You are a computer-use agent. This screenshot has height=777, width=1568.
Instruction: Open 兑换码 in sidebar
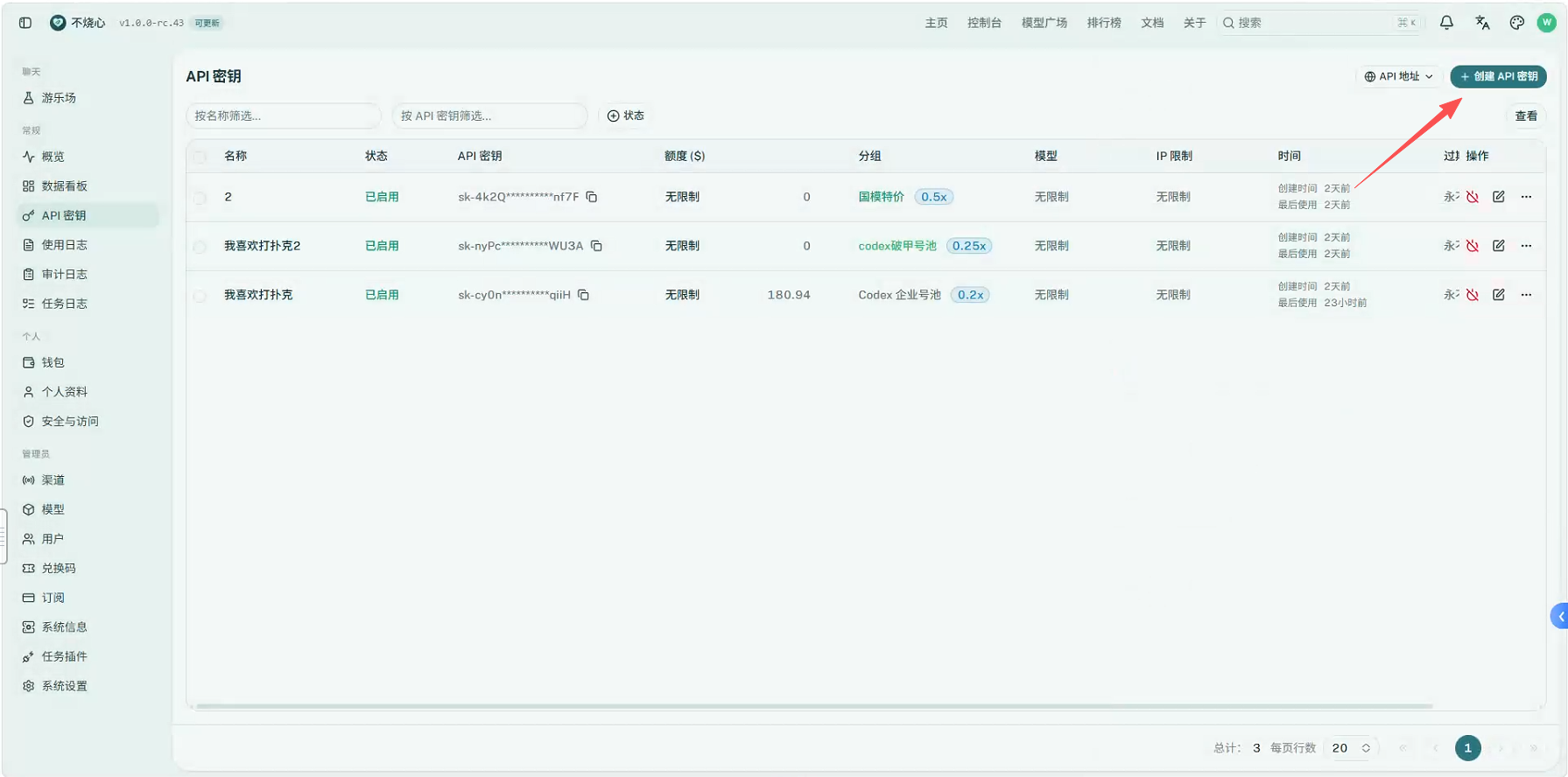(88, 568)
